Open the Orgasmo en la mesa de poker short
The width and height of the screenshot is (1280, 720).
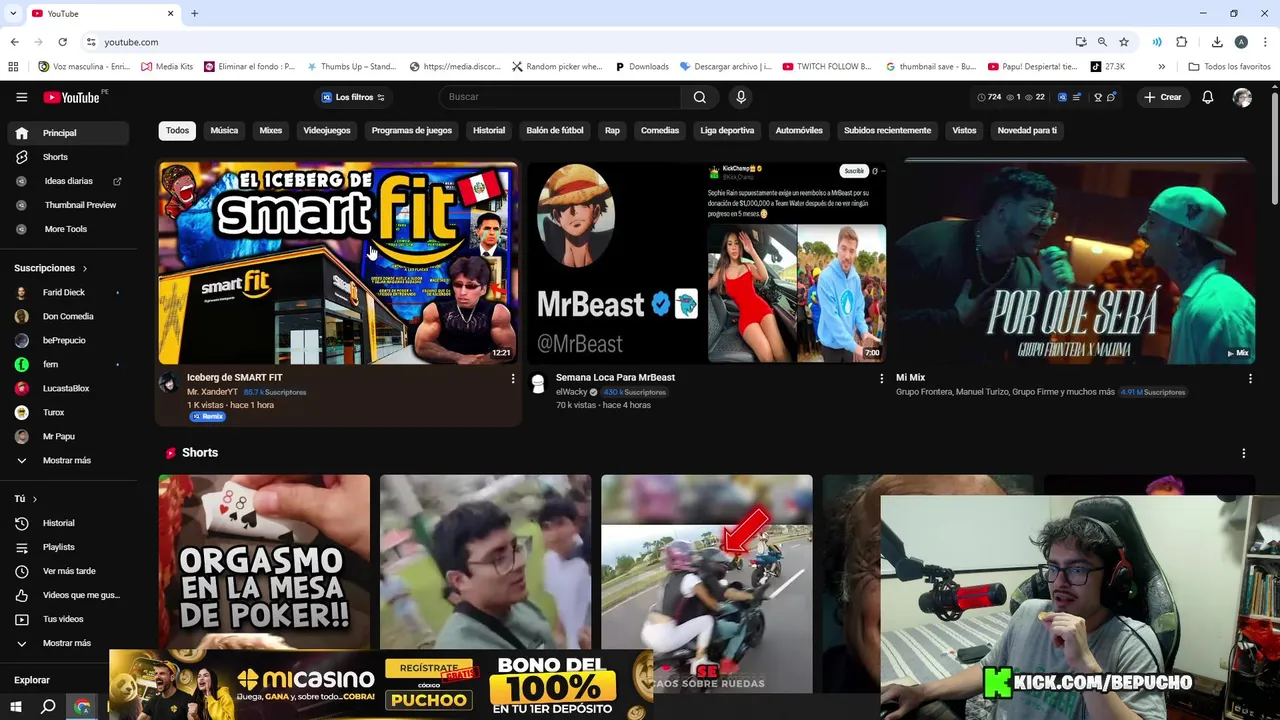tap(264, 562)
